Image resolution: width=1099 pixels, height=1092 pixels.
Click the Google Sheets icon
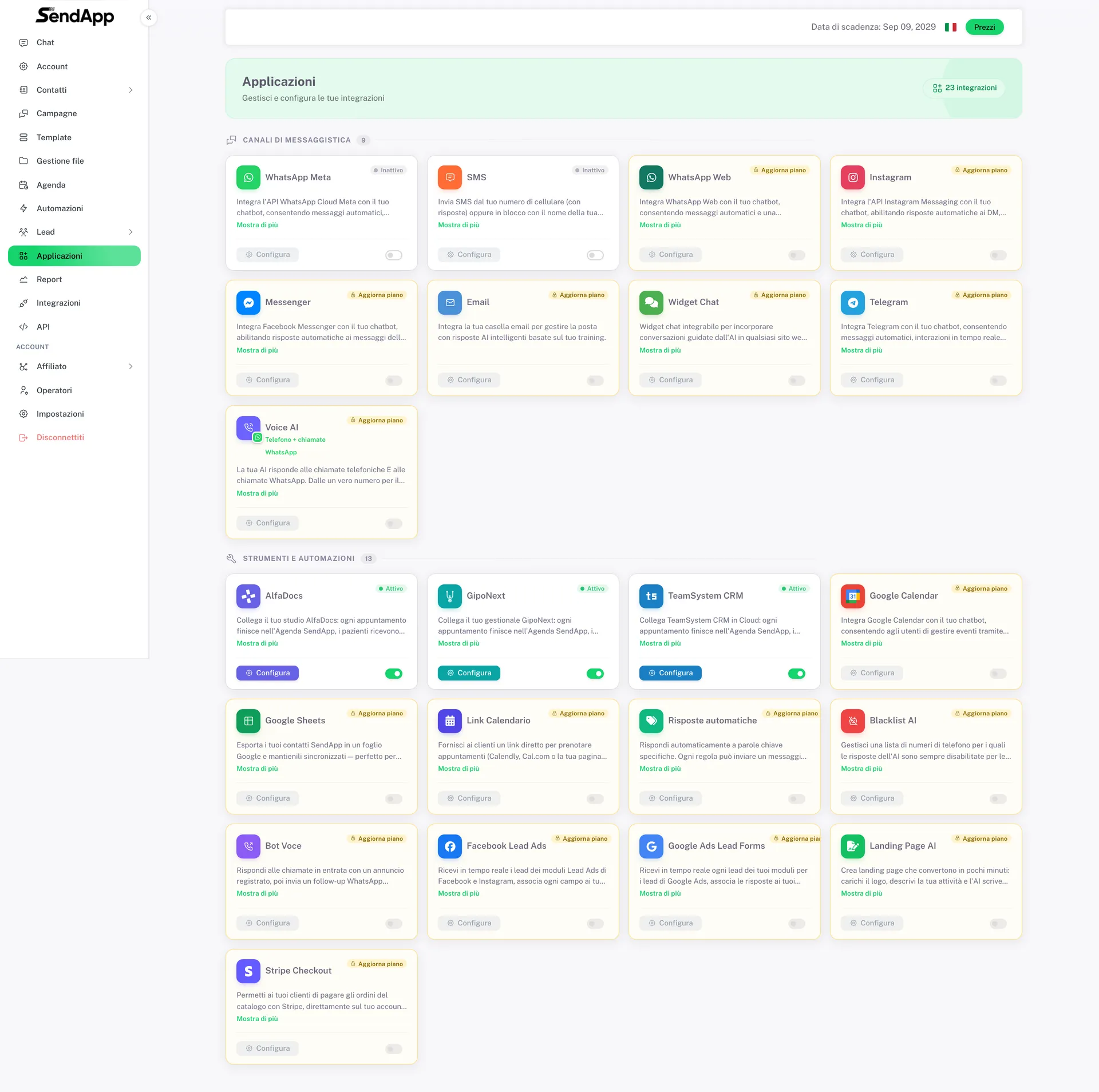(x=248, y=721)
